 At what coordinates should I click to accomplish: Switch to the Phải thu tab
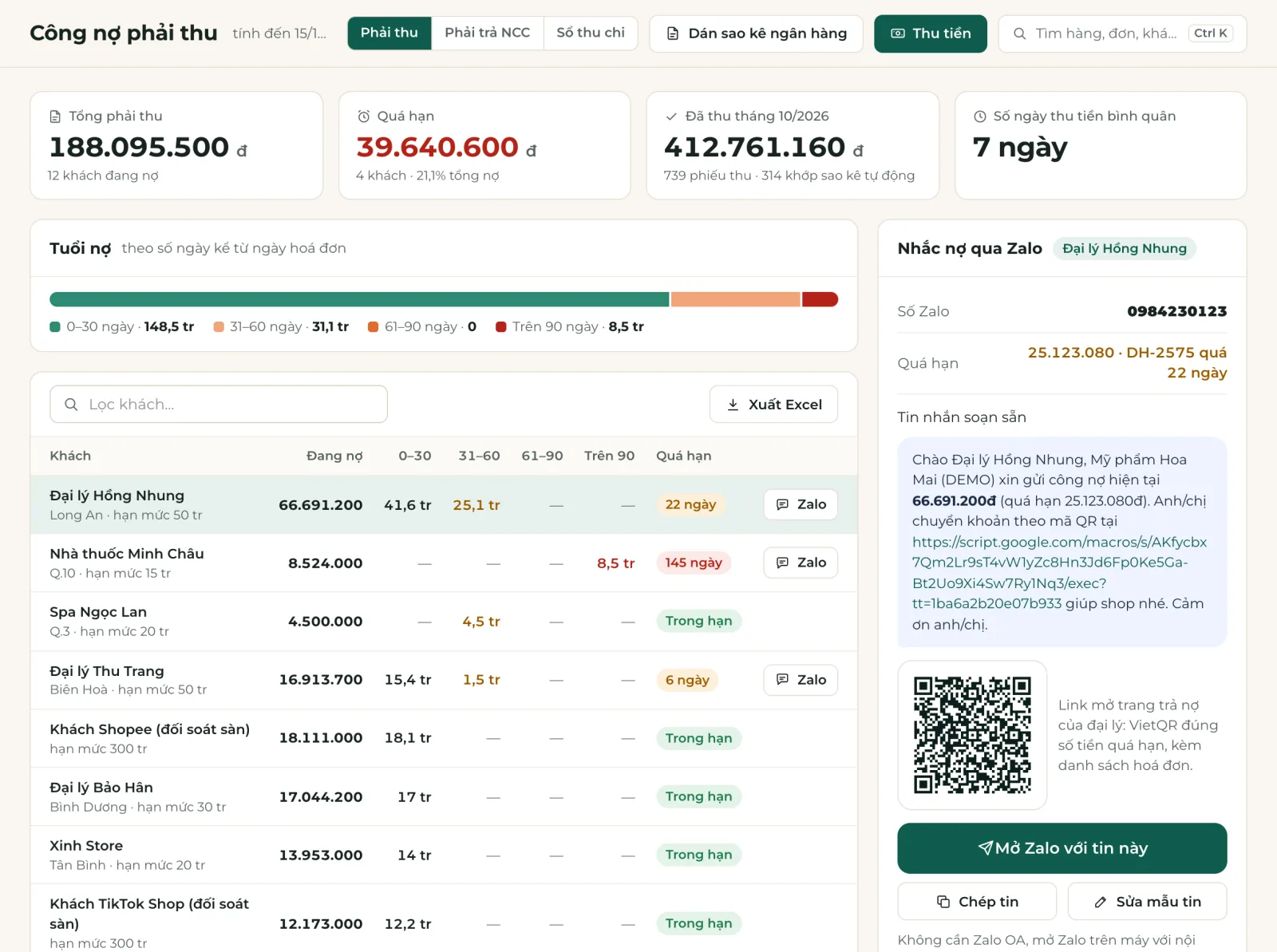[389, 33]
